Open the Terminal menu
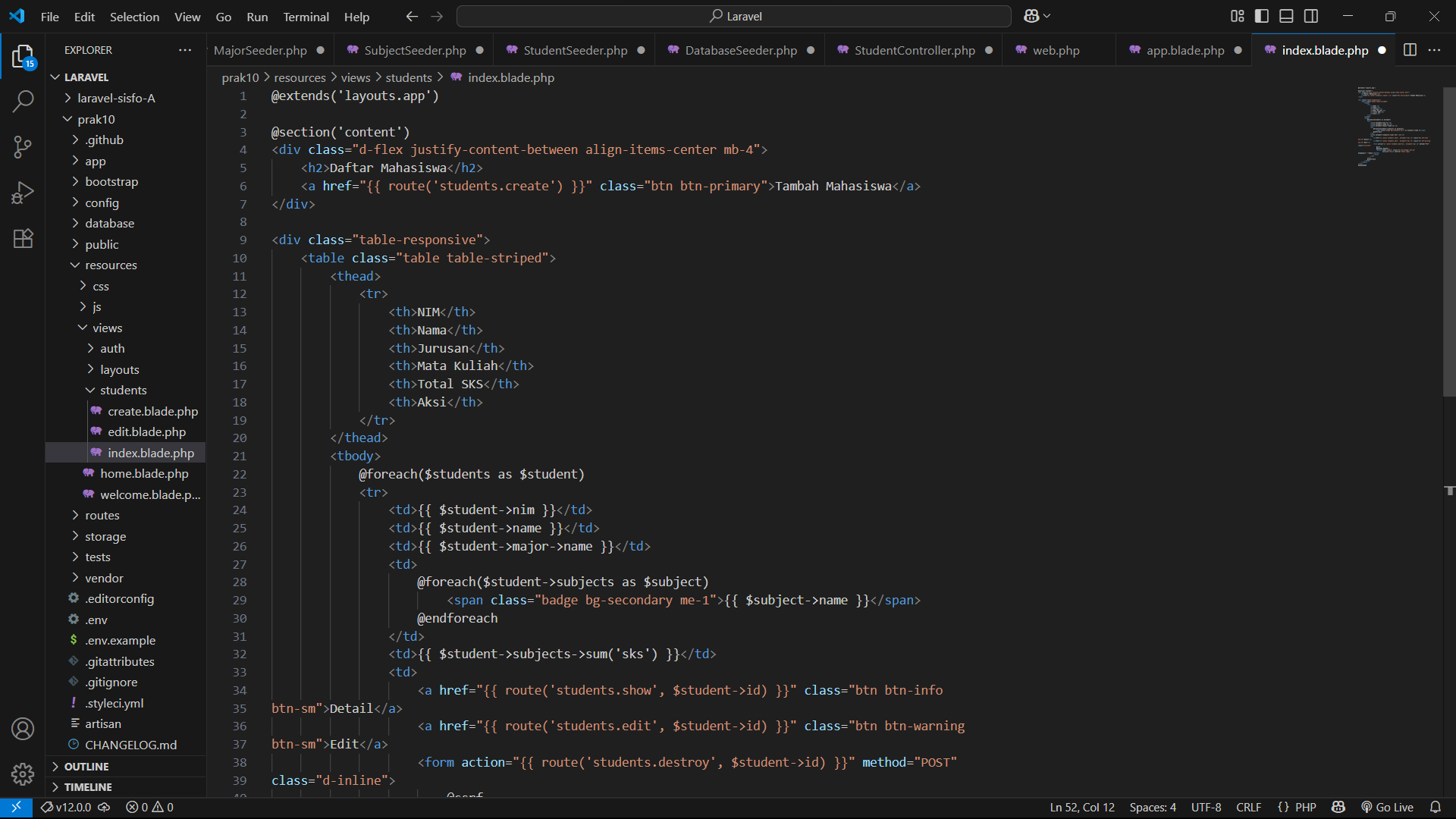 click(x=306, y=17)
